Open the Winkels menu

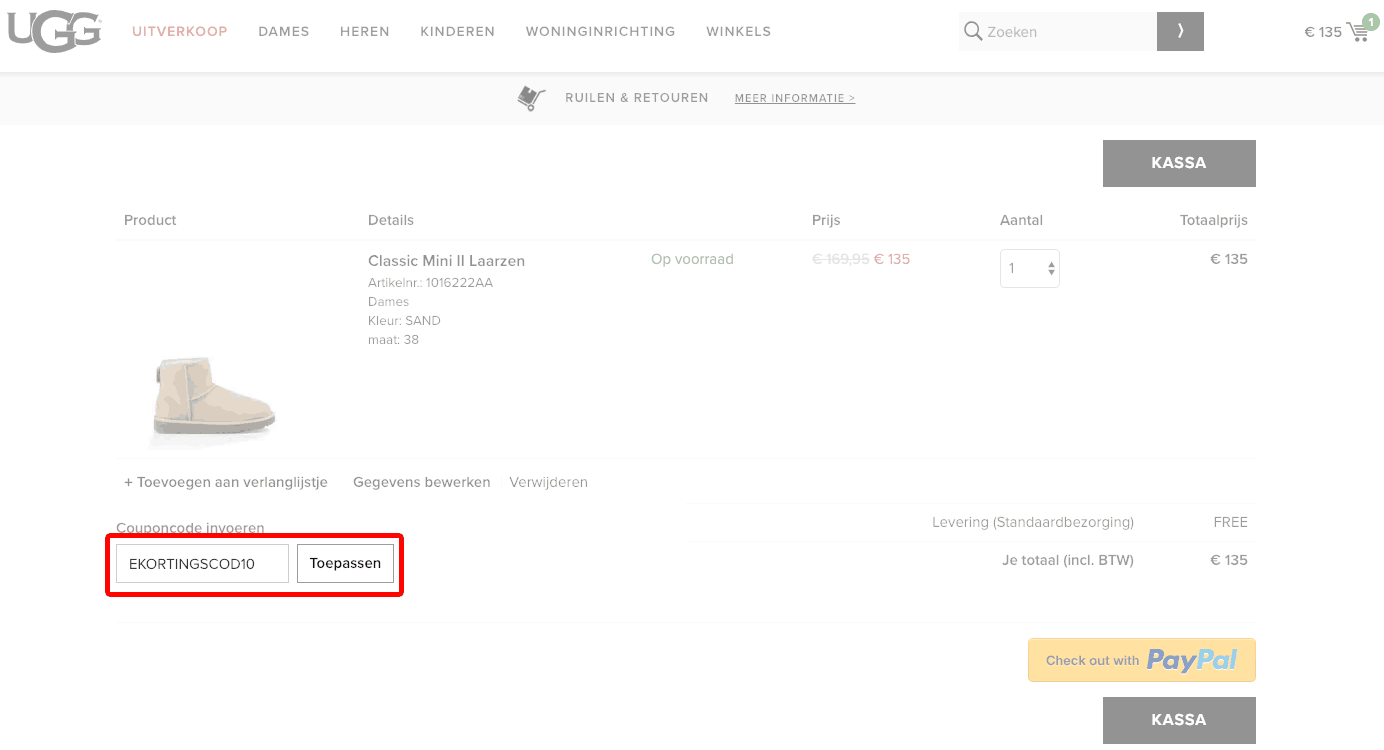739,31
